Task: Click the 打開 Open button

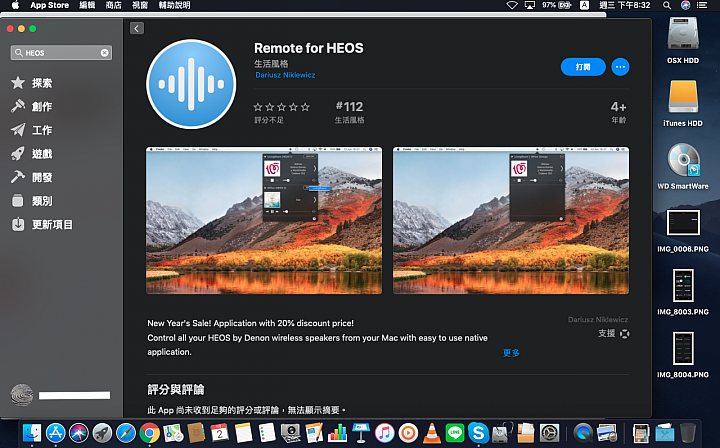Action: coord(583,67)
